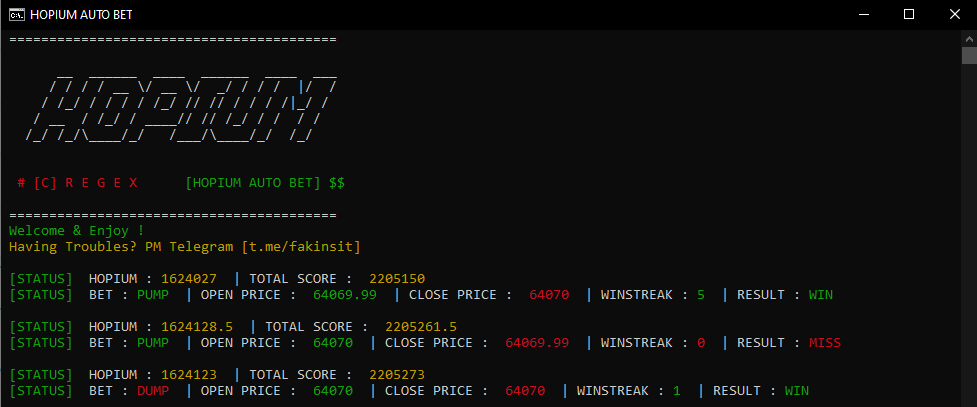Click WINSTREAK value 1
Screen dimensions: 977x407
click(x=677, y=391)
